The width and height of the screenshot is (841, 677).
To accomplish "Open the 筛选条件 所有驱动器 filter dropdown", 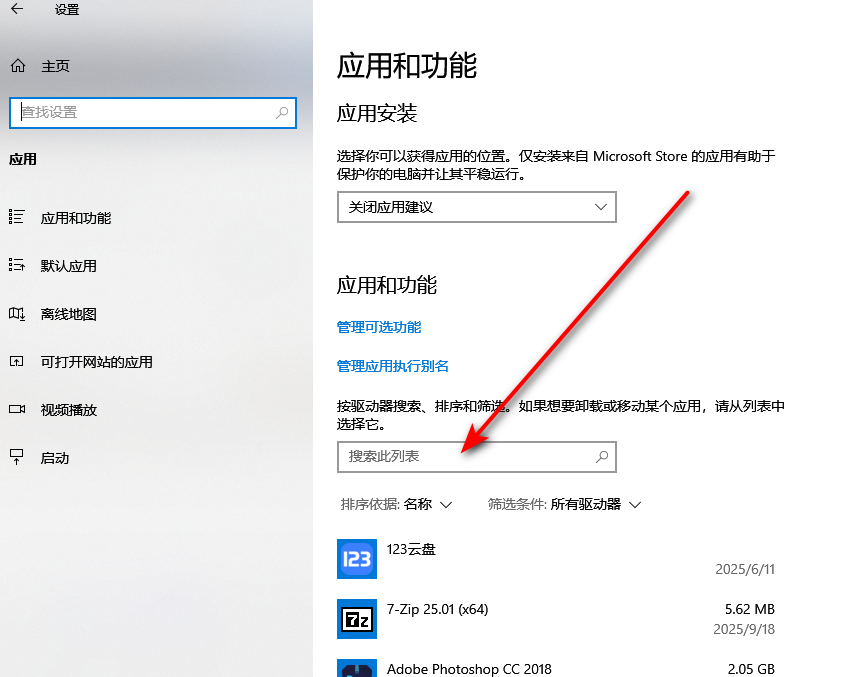I will pos(564,505).
